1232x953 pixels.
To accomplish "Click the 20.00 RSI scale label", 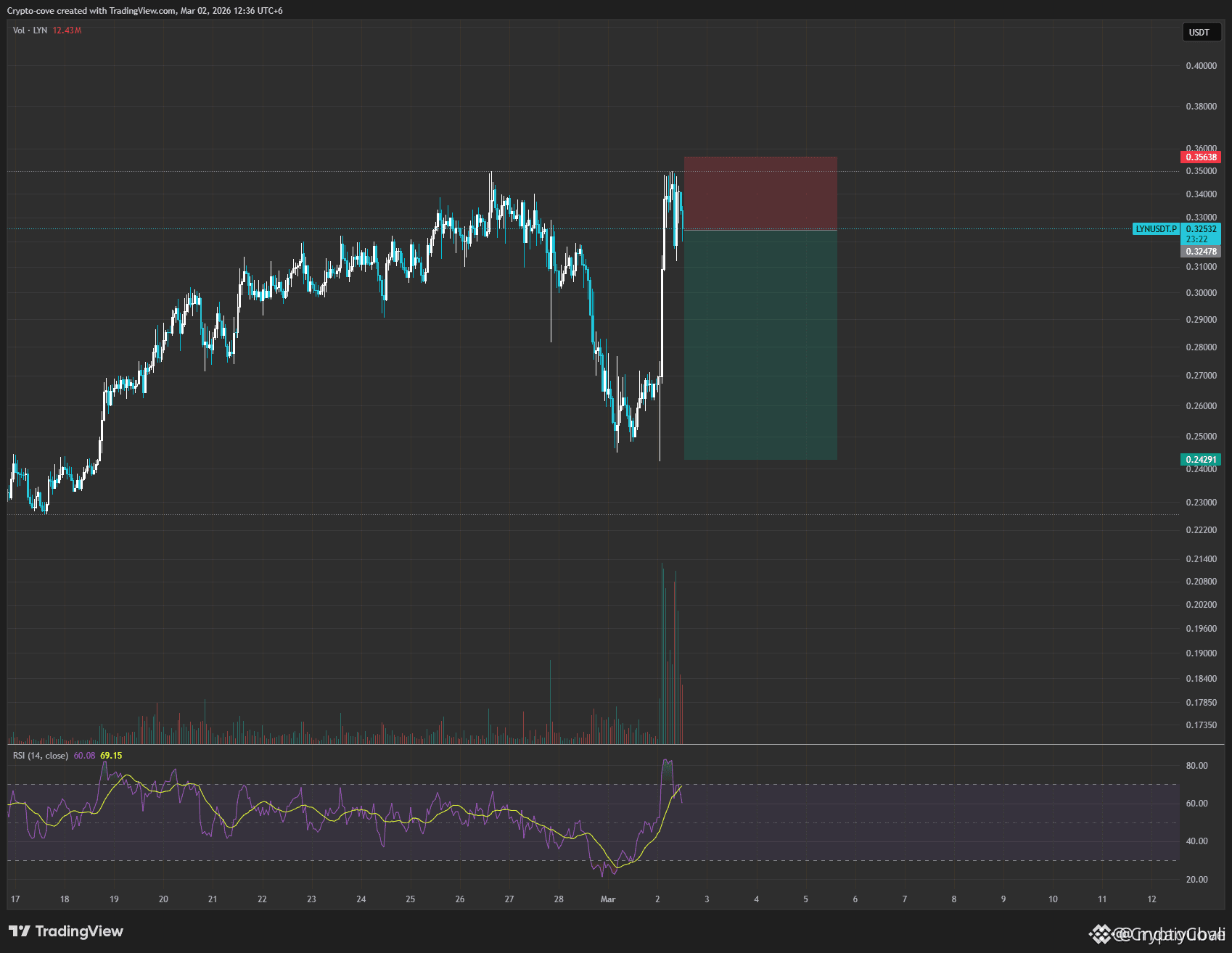I will [x=1197, y=880].
